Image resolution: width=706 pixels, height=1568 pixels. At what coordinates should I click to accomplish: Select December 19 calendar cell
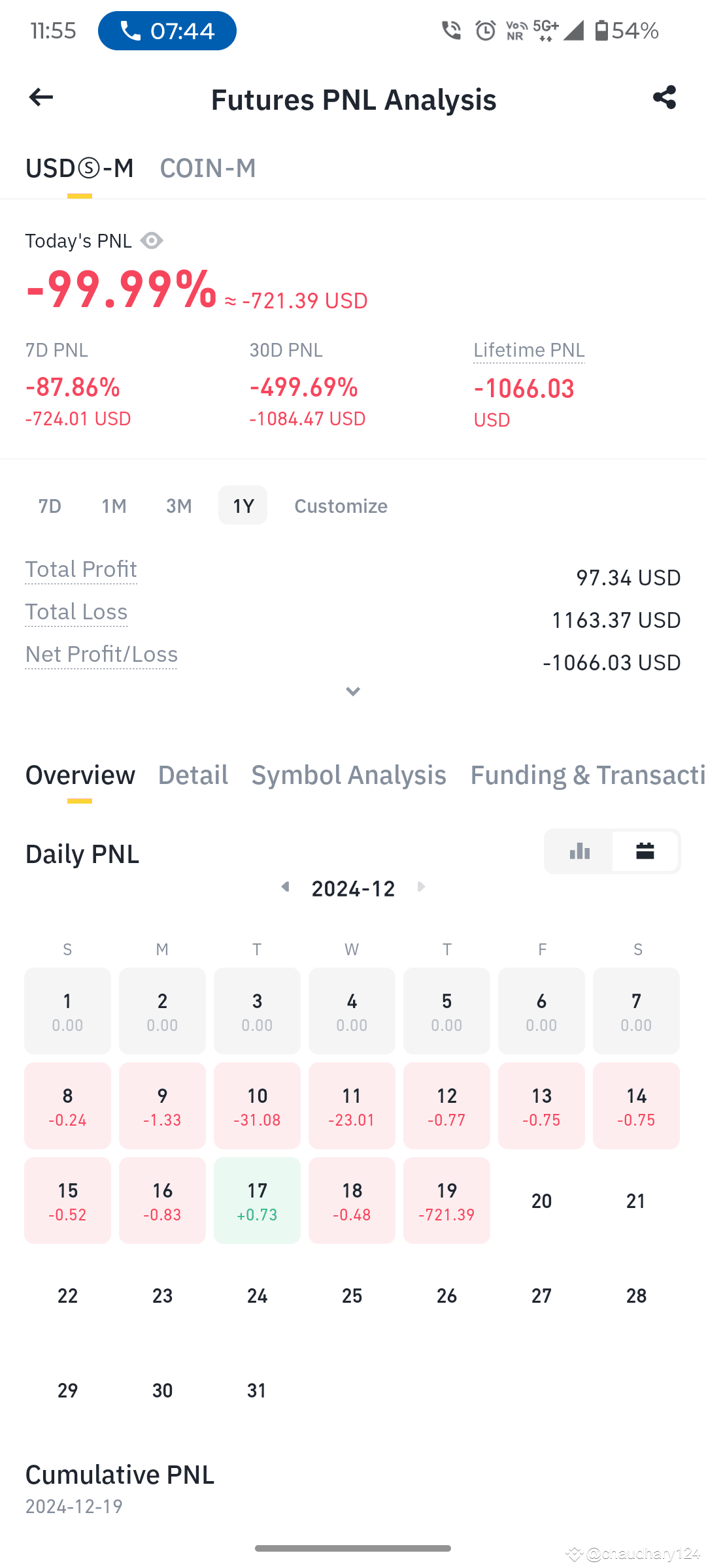446,1201
